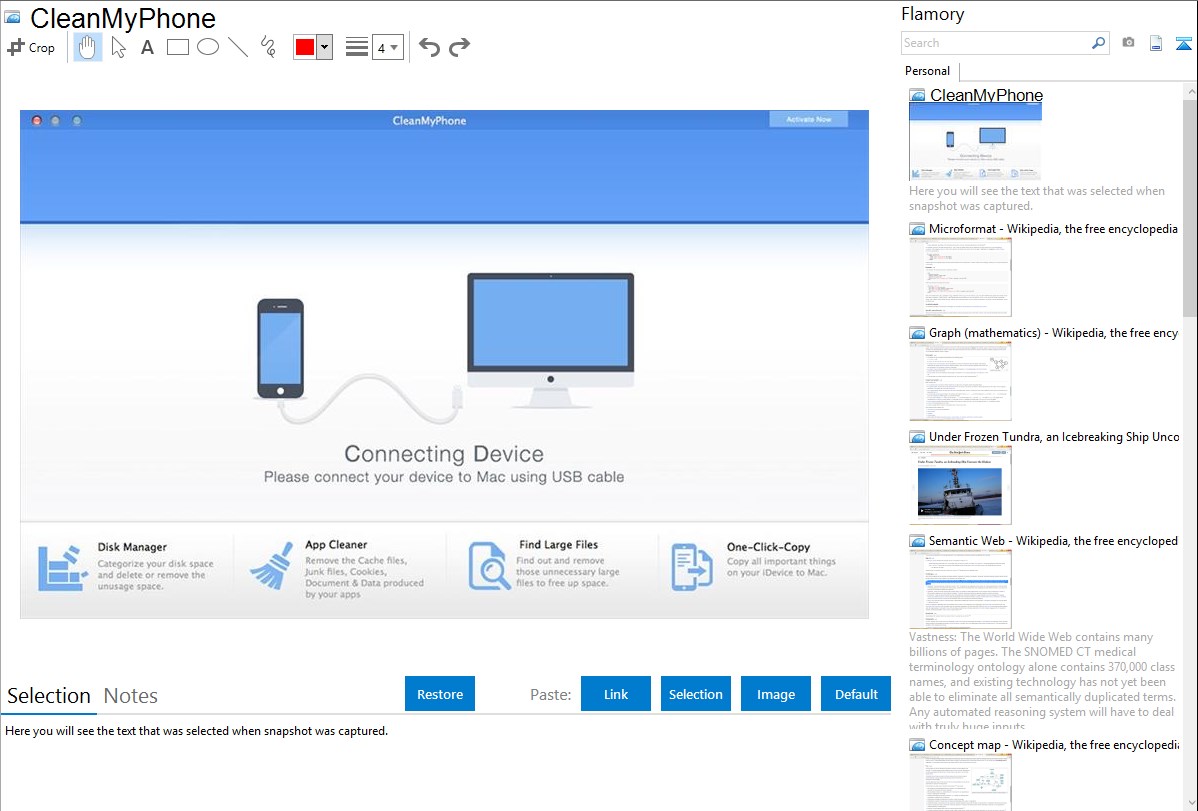Click the 'Please connect your device to Mac' text

444,477
